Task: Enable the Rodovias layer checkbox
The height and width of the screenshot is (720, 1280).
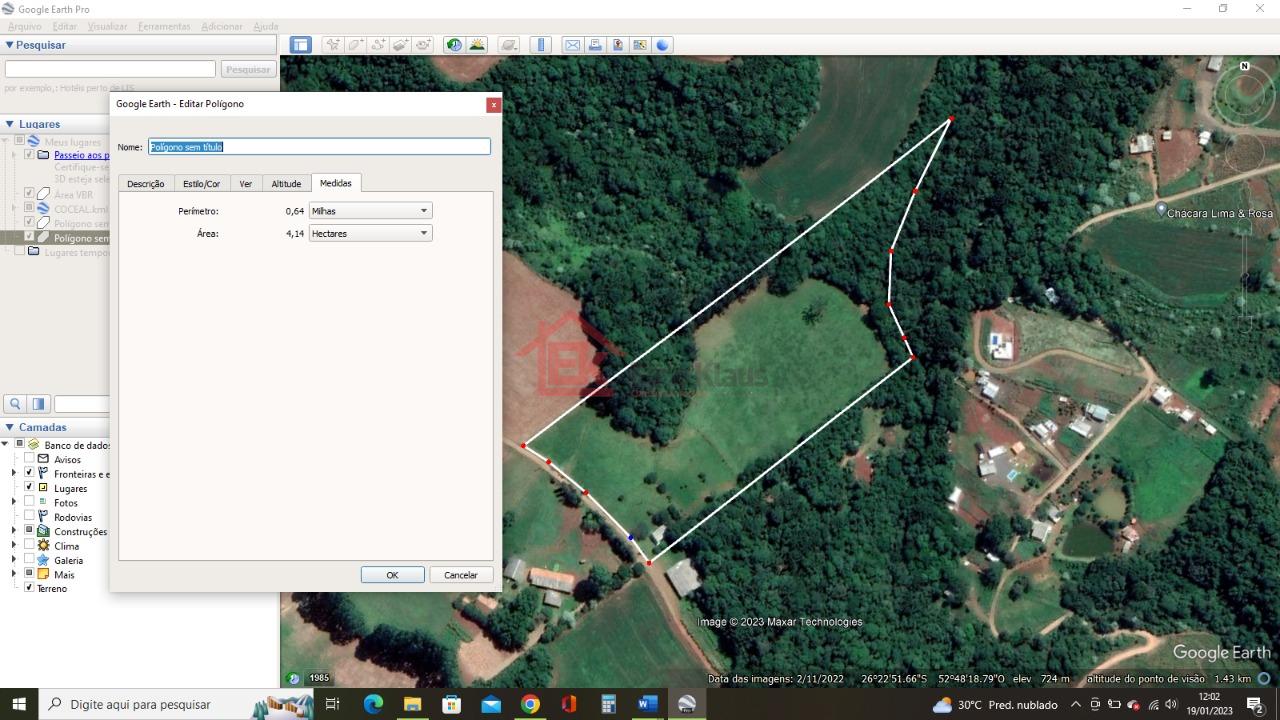Action: point(29,516)
